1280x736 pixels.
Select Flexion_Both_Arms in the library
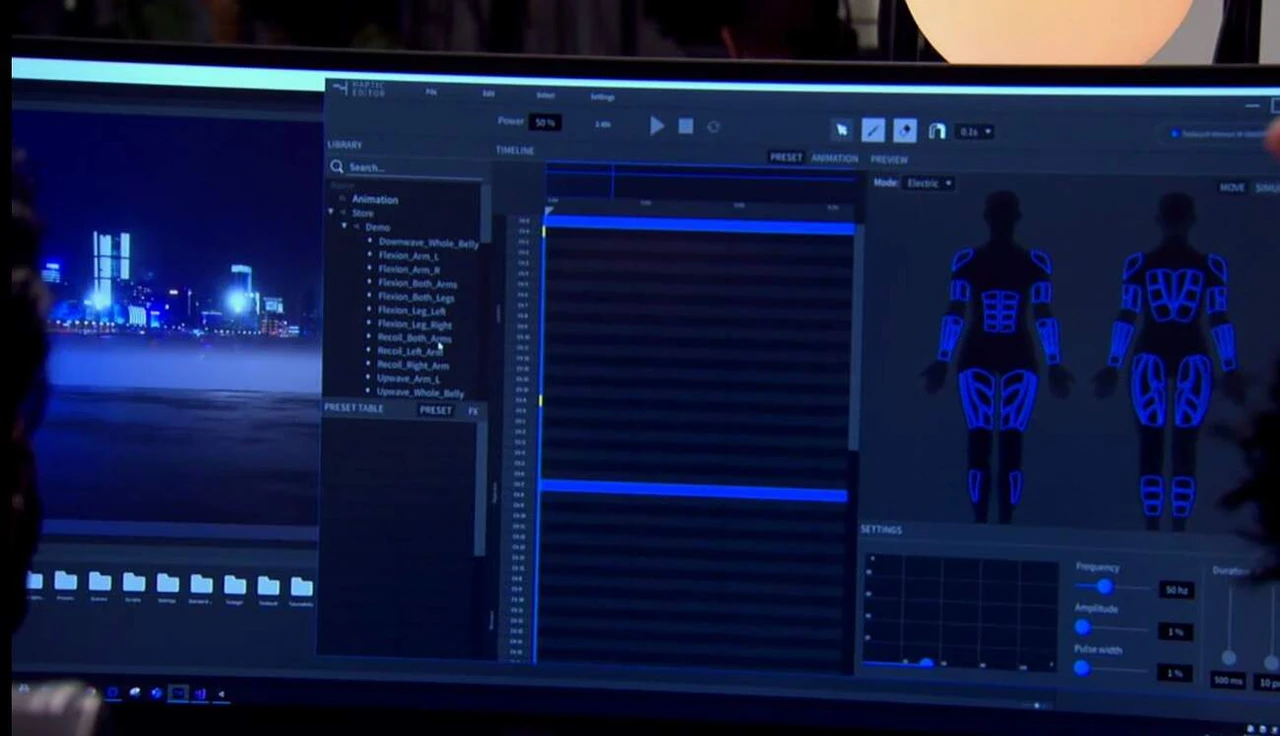[418, 284]
